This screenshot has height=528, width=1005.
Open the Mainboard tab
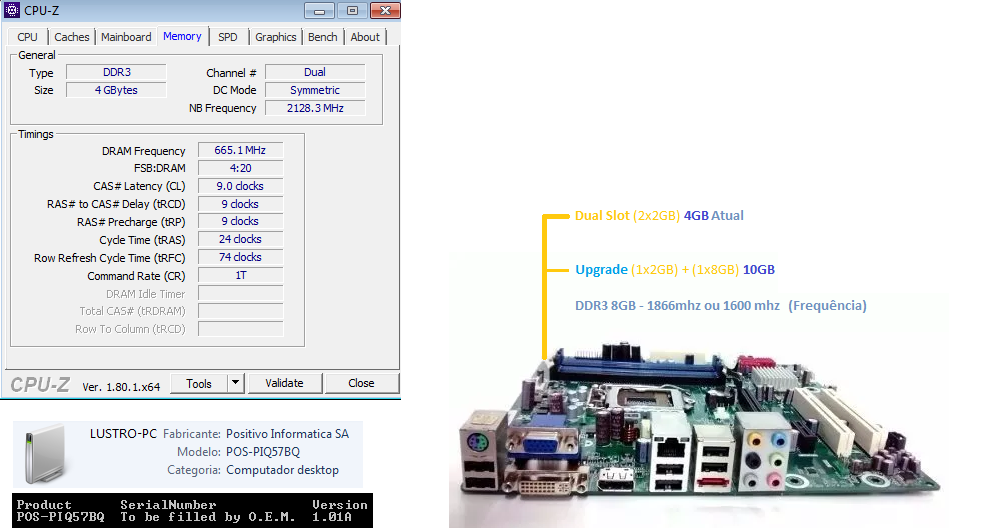tap(126, 37)
